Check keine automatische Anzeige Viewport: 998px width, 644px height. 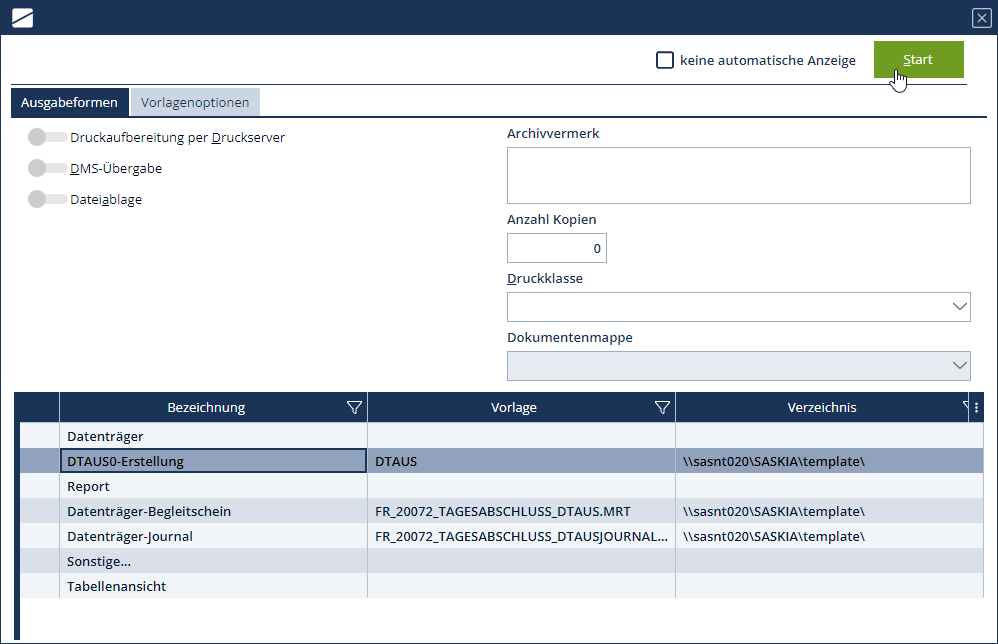click(665, 60)
